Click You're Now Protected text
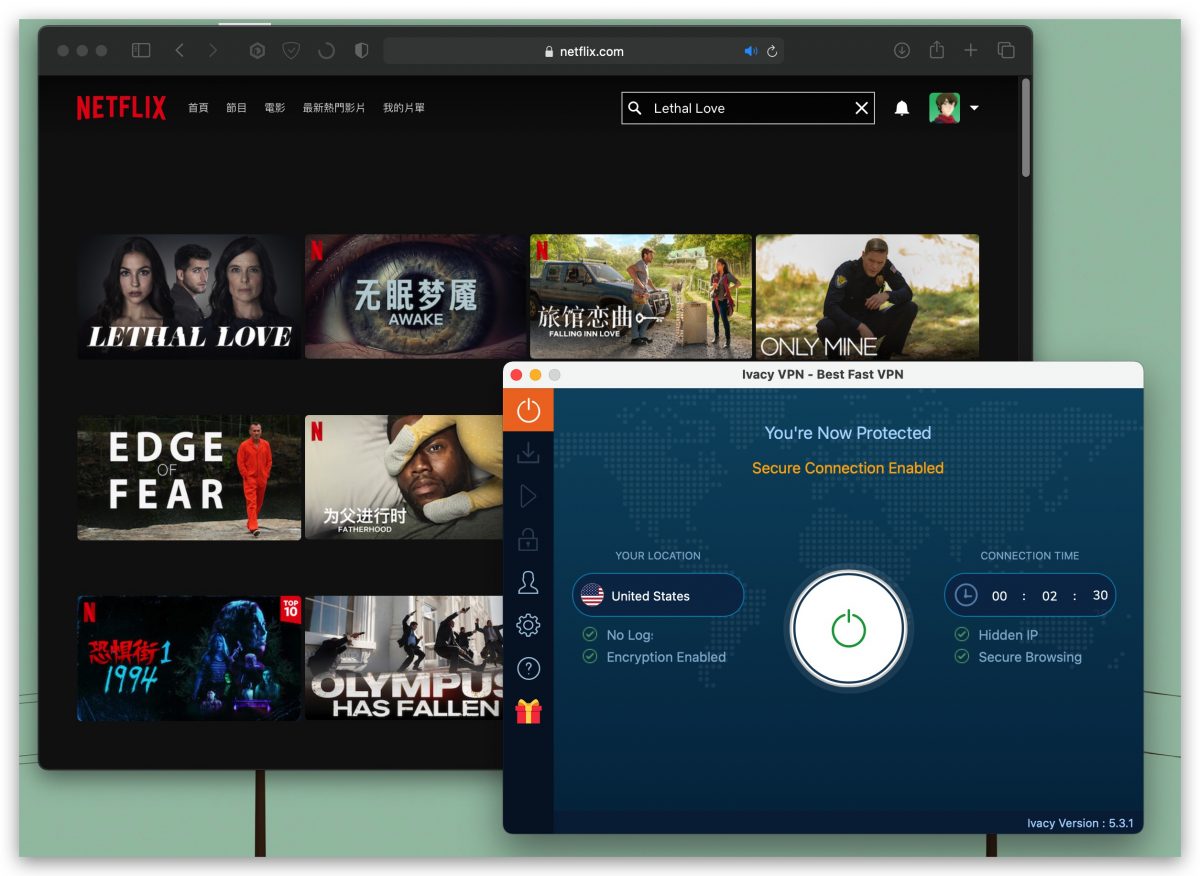The image size is (1200, 876). tap(848, 433)
